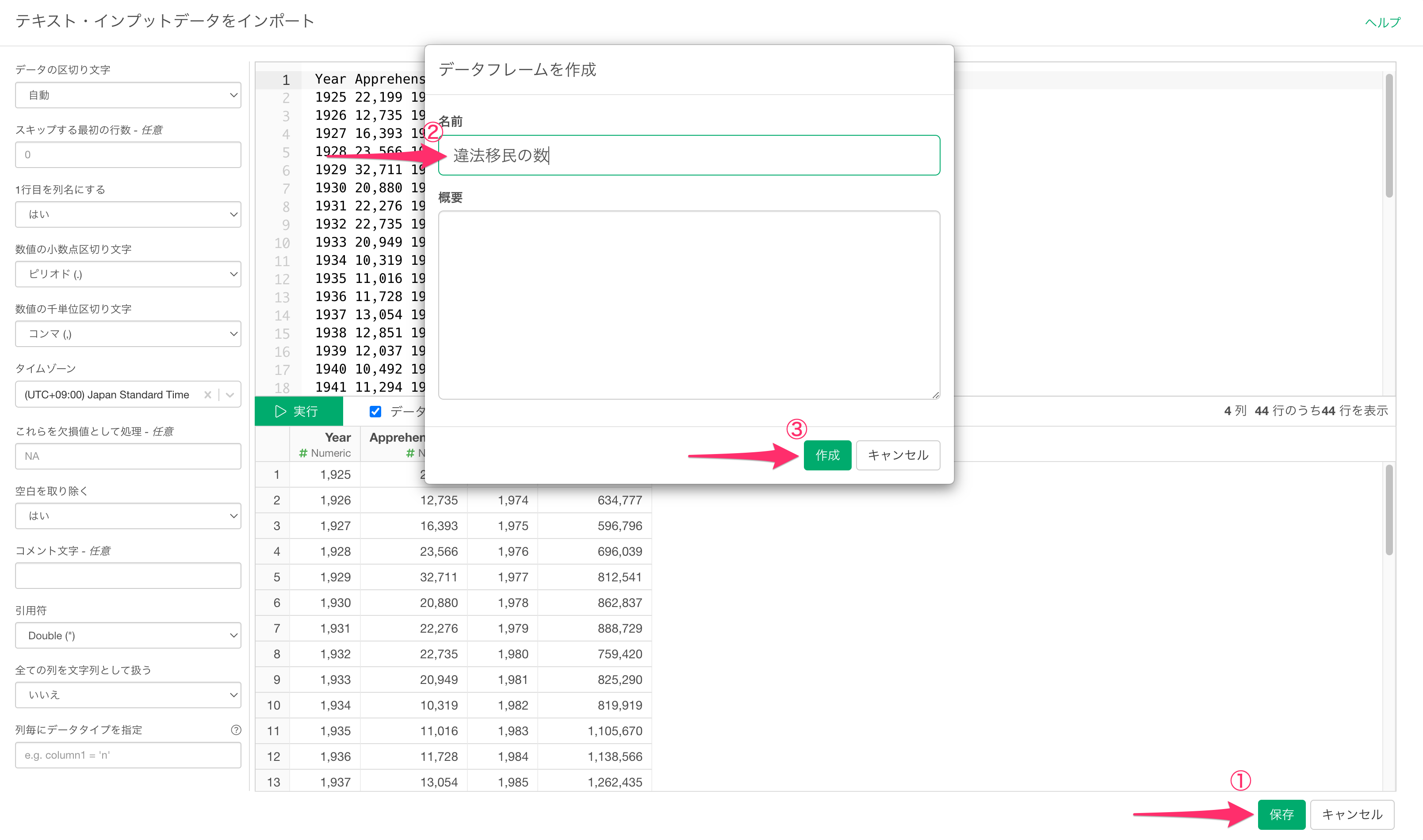Click the data table vertical scrollbar
Viewport: 1423px width, 840px height.
pyautogui.click(x=1389, y=509)
